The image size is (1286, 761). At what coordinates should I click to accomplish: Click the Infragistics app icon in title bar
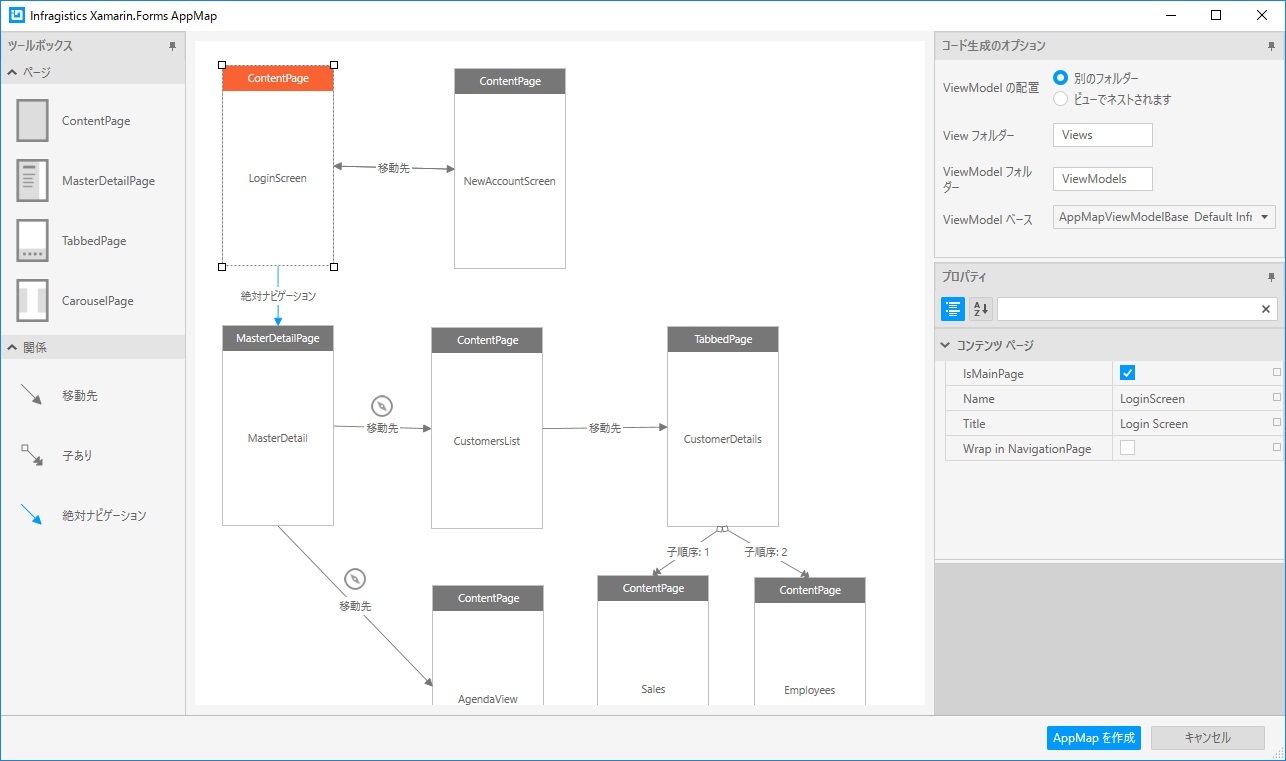(17, 15)
